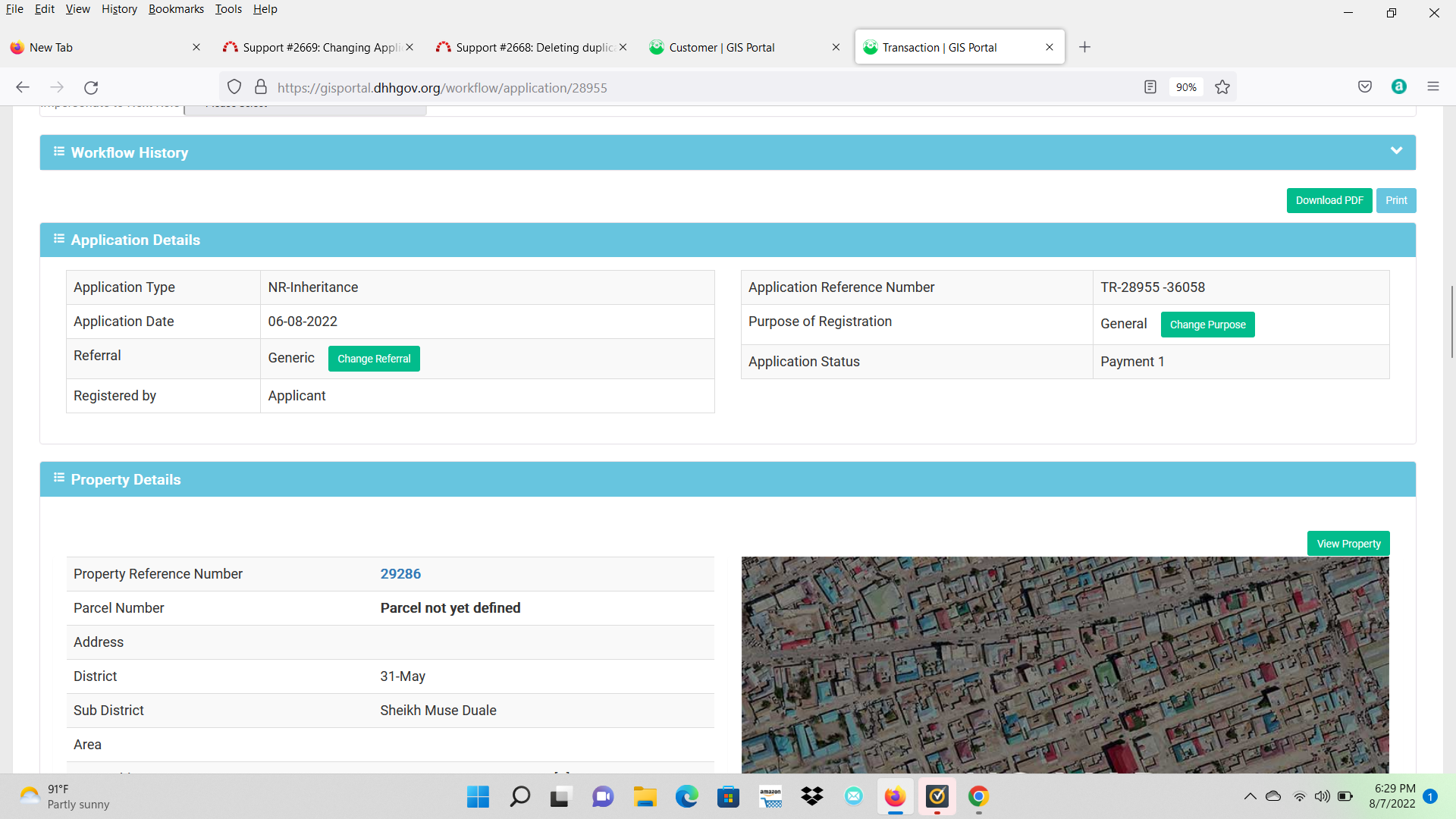Image resolution: width=1456 pixels, height=819 pixels.
Task: Go forward to next page
Action: point(57,87)
